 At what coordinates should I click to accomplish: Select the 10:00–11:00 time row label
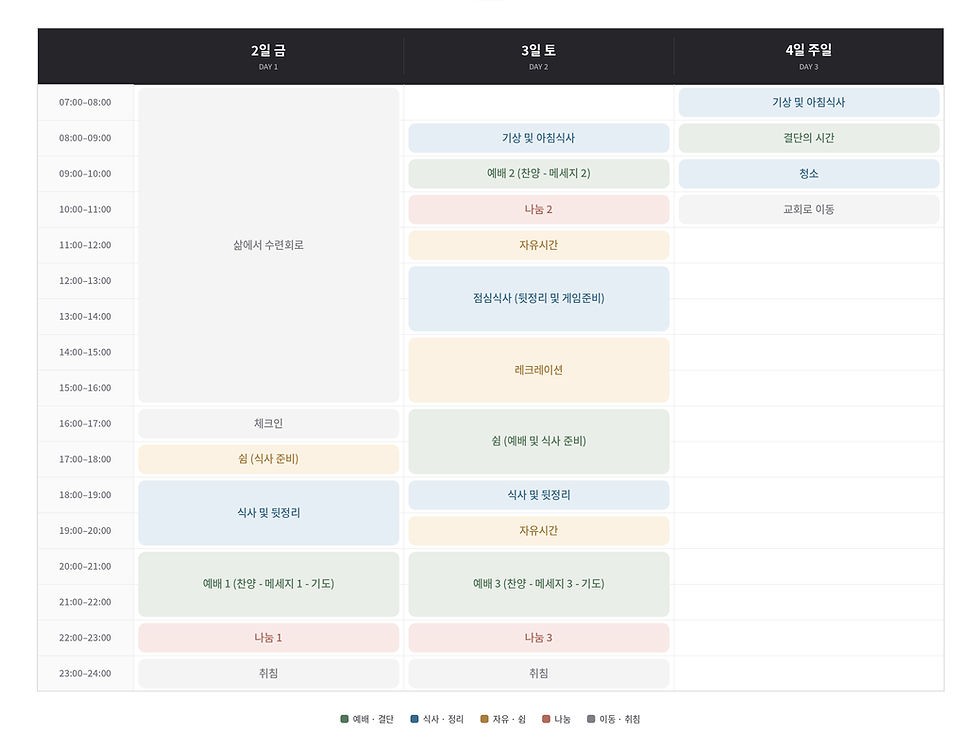pos(85,209)
